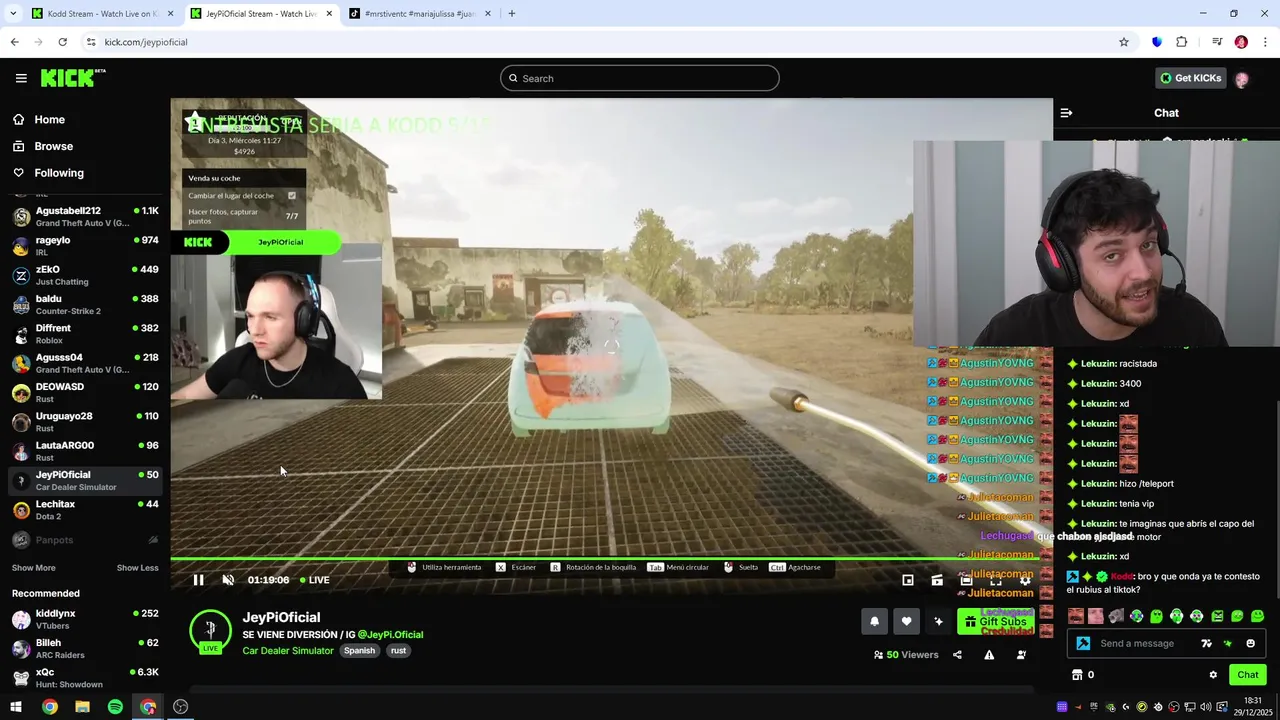Unmute the stream audio
Screen dimensions: 1280x720
click(228, 580)
